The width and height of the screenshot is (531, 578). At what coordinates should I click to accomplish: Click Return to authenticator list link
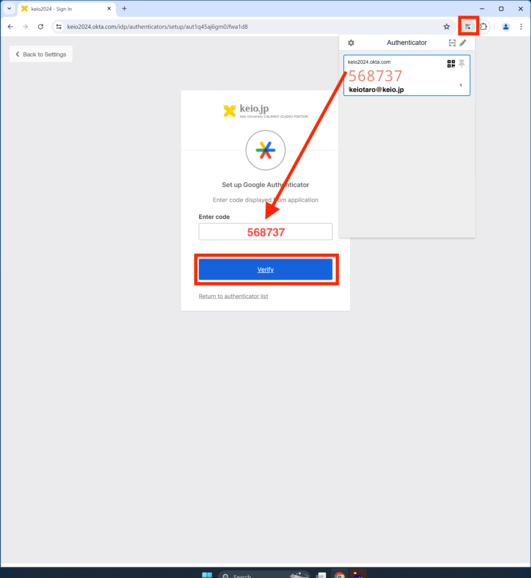(x=233, y=296)
